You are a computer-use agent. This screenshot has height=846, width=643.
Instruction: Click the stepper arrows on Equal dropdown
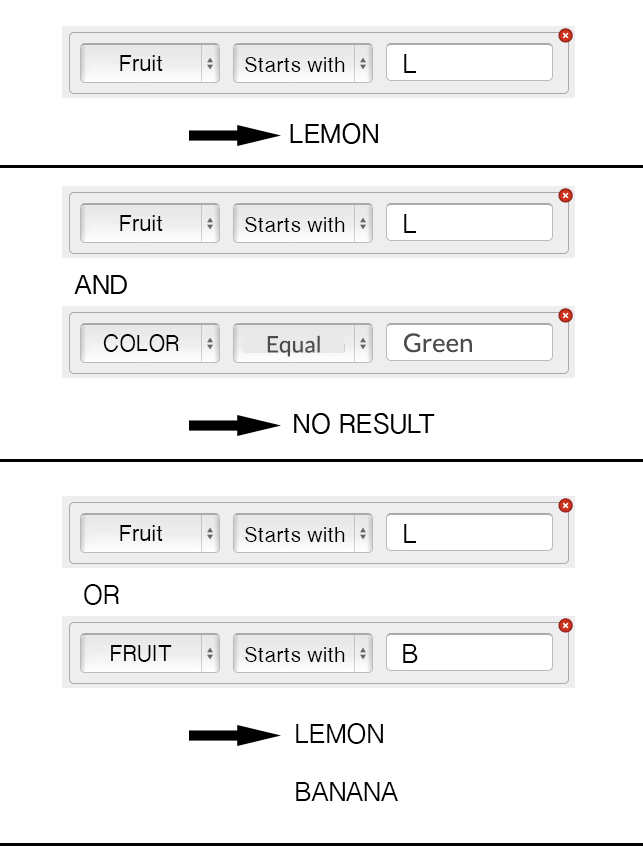[x=363, y=343]
